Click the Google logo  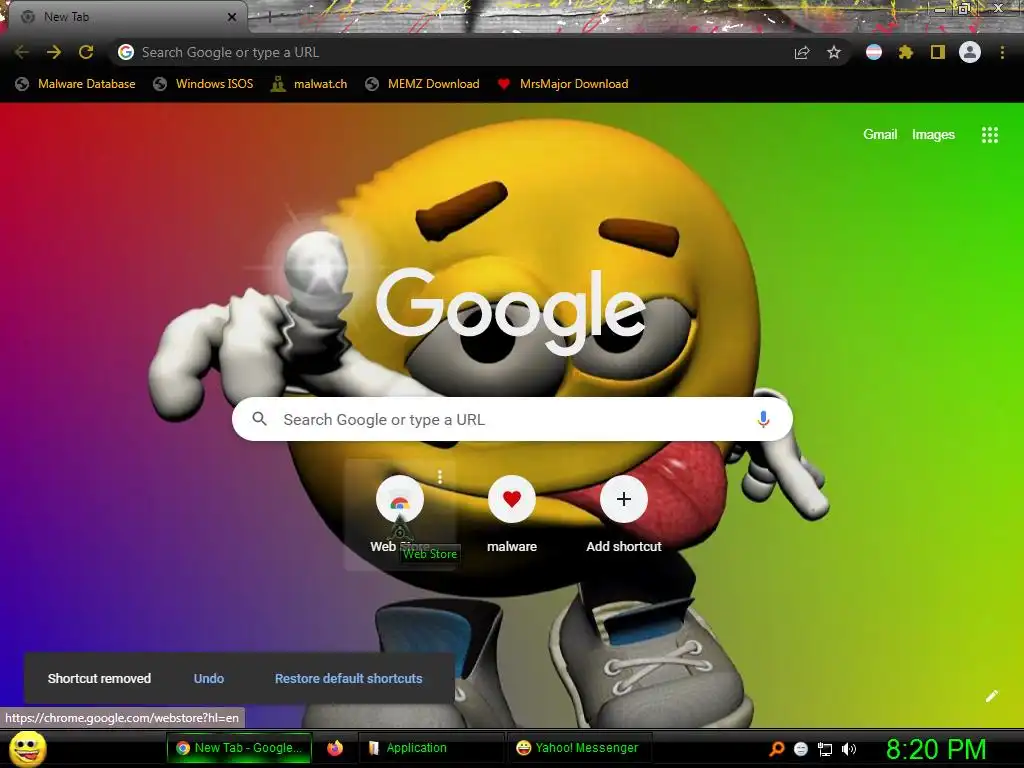(511, 312)
